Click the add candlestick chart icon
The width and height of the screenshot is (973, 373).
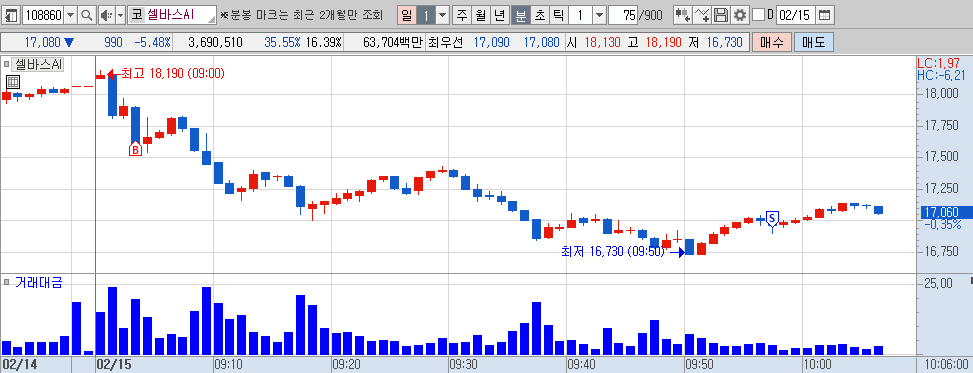683,15
